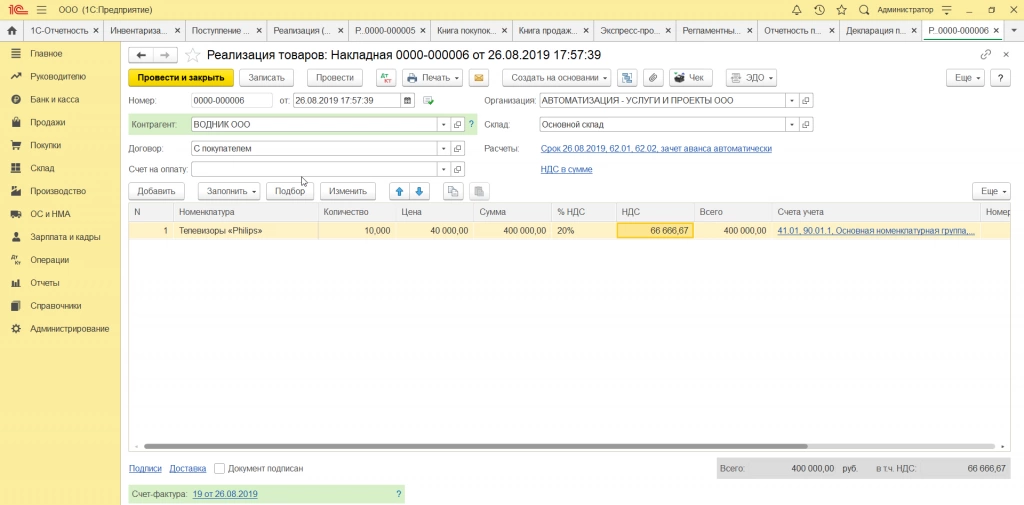Viewport: 1024px width, 505px height.
Task: Open favorites star in title bar
Action: 841,10
